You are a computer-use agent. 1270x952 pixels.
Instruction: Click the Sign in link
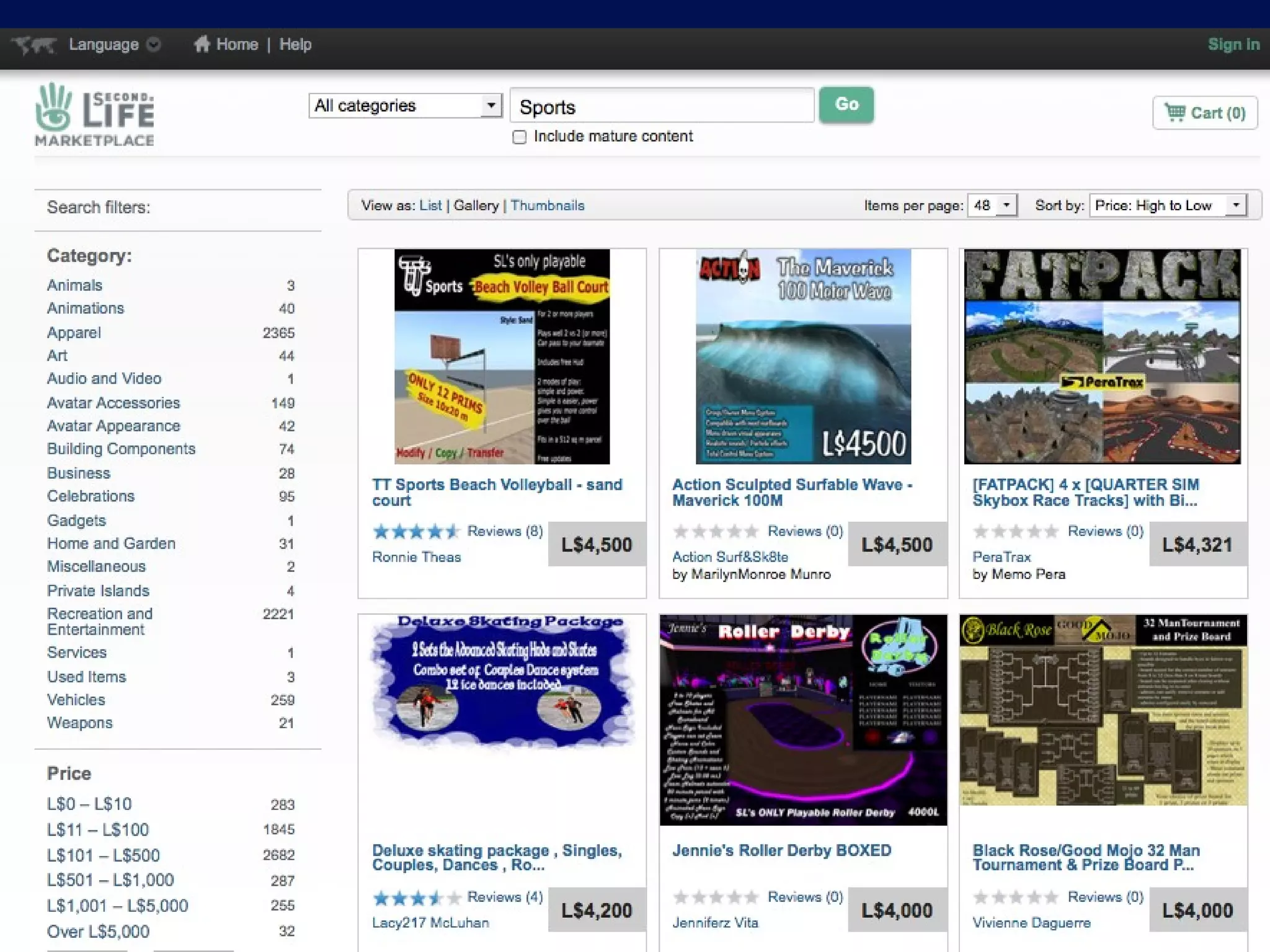(x=1233, y=45)
